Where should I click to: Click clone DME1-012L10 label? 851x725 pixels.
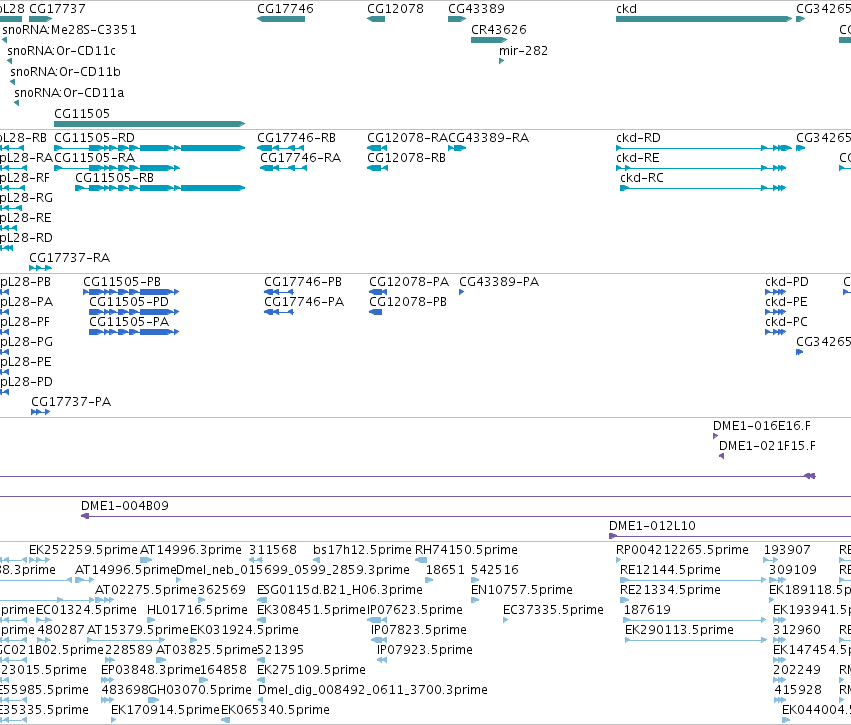pyautogui.click(x=652, y=526)
